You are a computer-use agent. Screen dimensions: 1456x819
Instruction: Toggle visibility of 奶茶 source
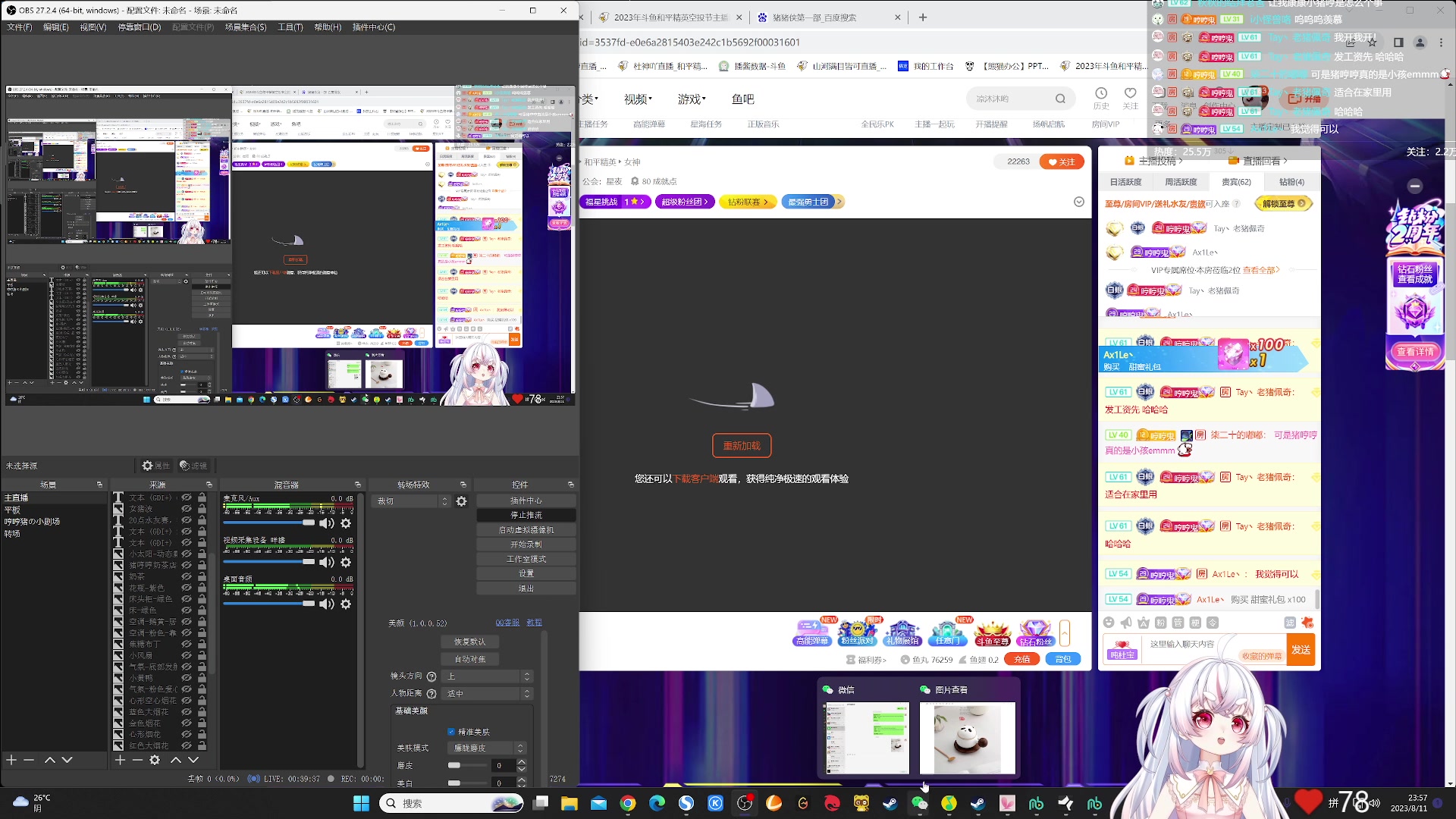187,576
